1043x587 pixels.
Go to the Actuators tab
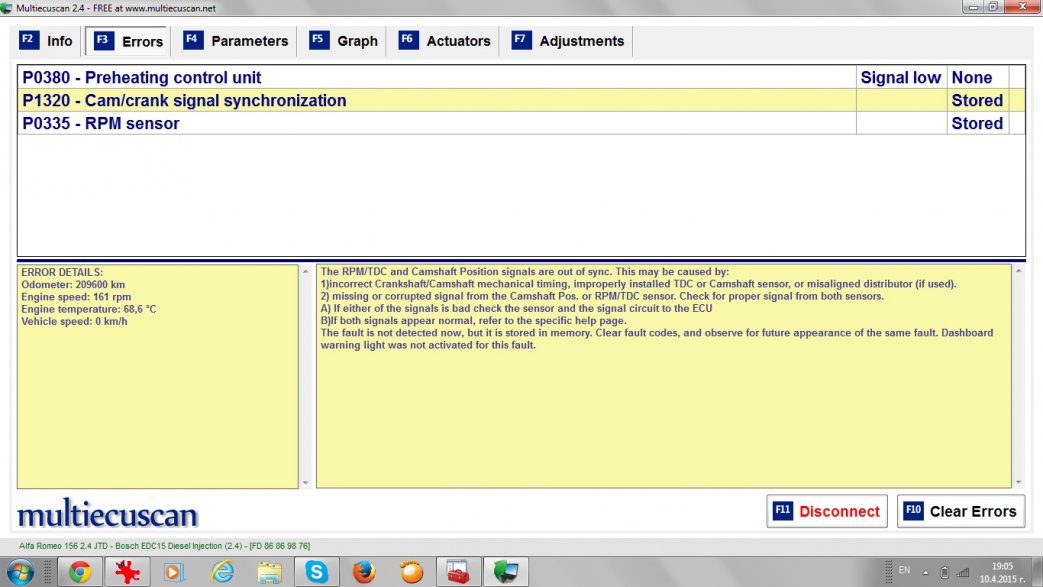coord(445,41)
